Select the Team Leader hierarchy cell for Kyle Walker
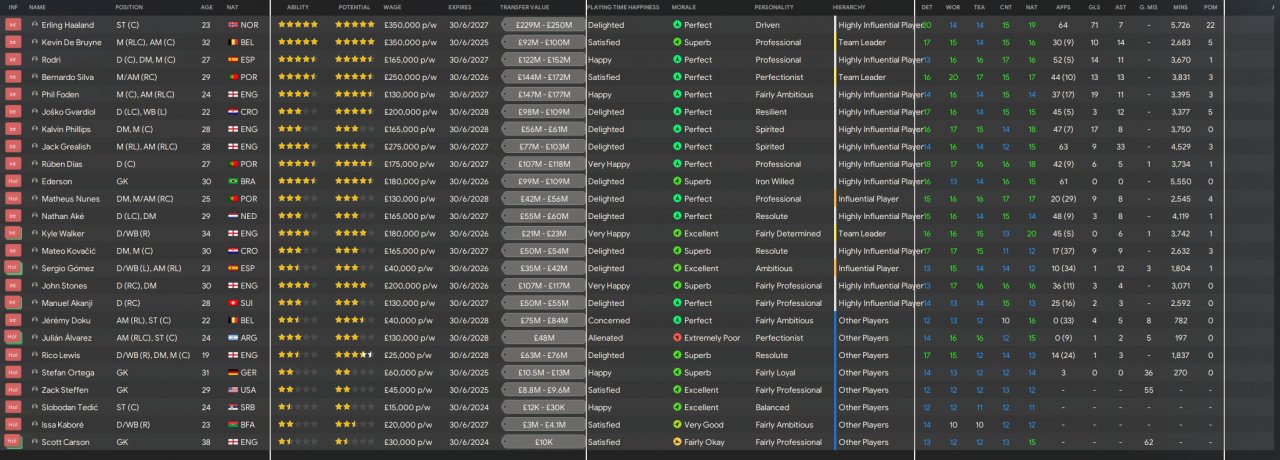The height and width of the screenshot is (460, 1280). pyautogui.click(x=862, y=233)
